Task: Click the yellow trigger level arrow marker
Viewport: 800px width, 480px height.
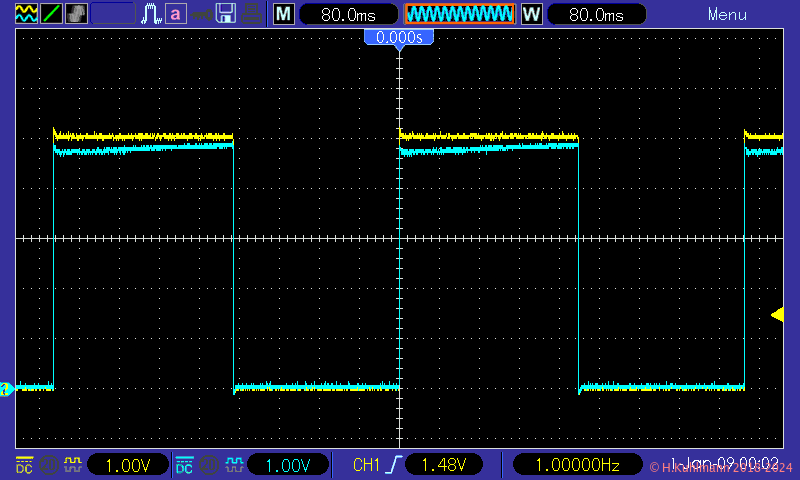Action: [777, 315]
